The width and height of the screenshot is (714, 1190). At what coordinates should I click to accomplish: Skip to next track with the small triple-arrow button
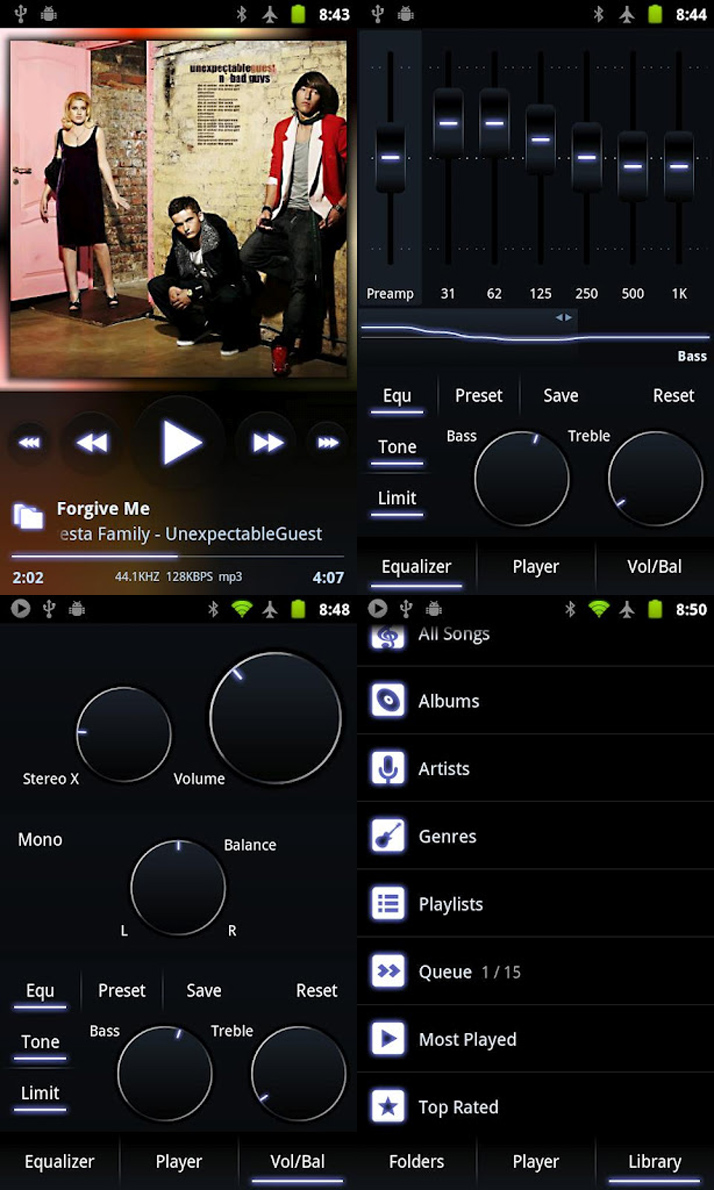(328, 443)
